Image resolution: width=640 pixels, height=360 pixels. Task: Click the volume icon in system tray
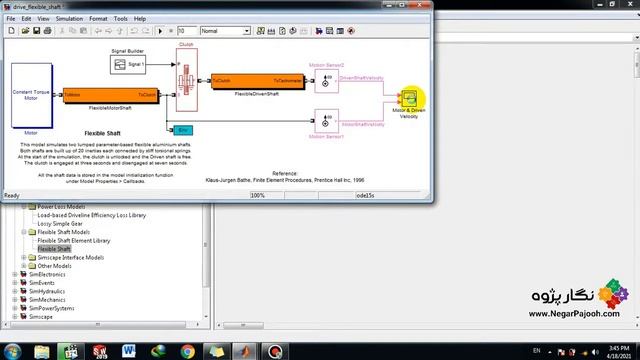(595, 352)
